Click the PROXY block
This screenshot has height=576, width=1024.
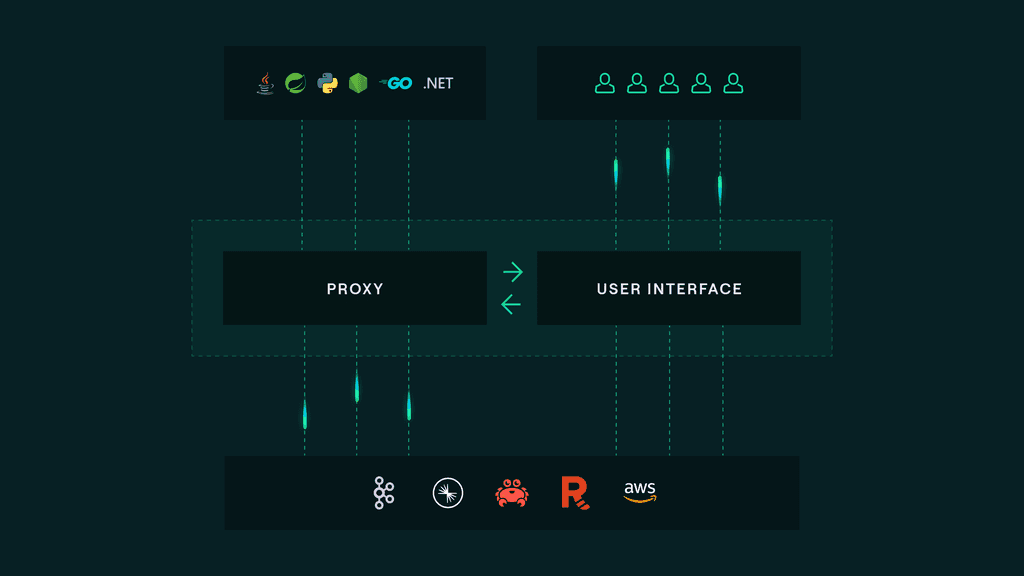tap(355, 288)
